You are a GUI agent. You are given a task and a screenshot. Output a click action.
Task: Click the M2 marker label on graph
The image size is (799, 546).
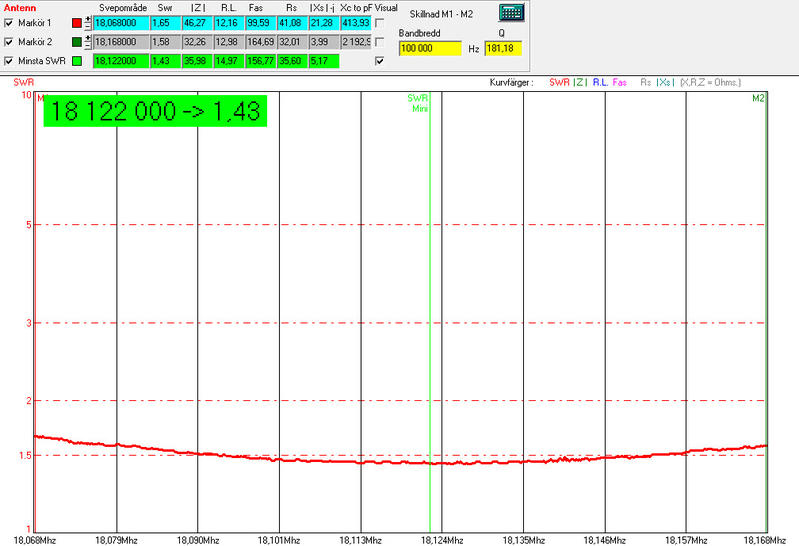coord(758,98)
